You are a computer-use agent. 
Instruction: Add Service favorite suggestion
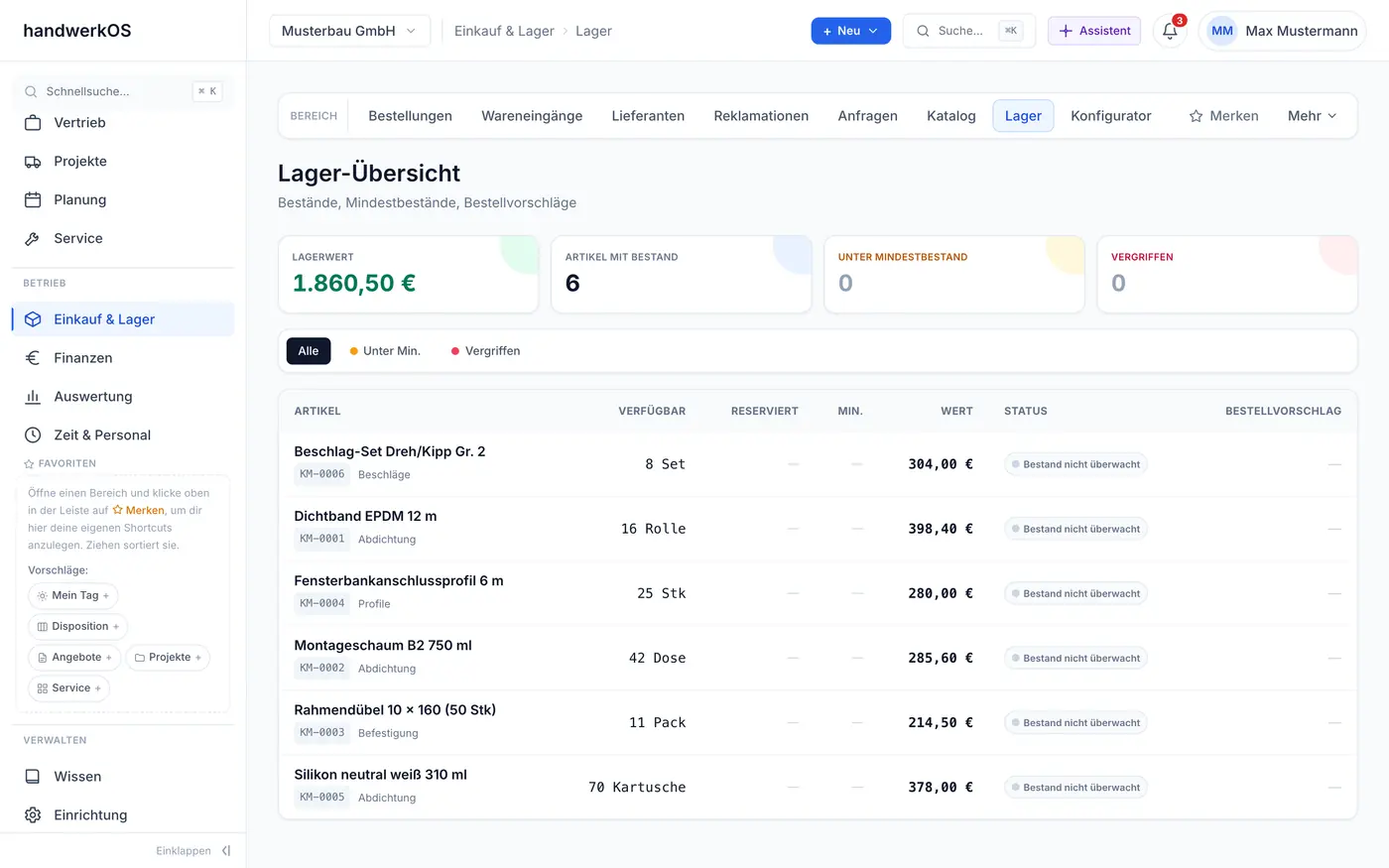[68, 688]
